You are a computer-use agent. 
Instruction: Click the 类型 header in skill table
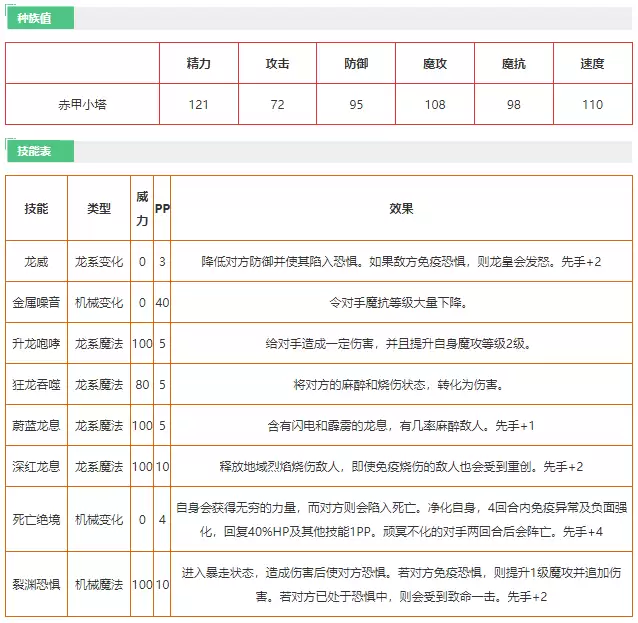[99, 208]
